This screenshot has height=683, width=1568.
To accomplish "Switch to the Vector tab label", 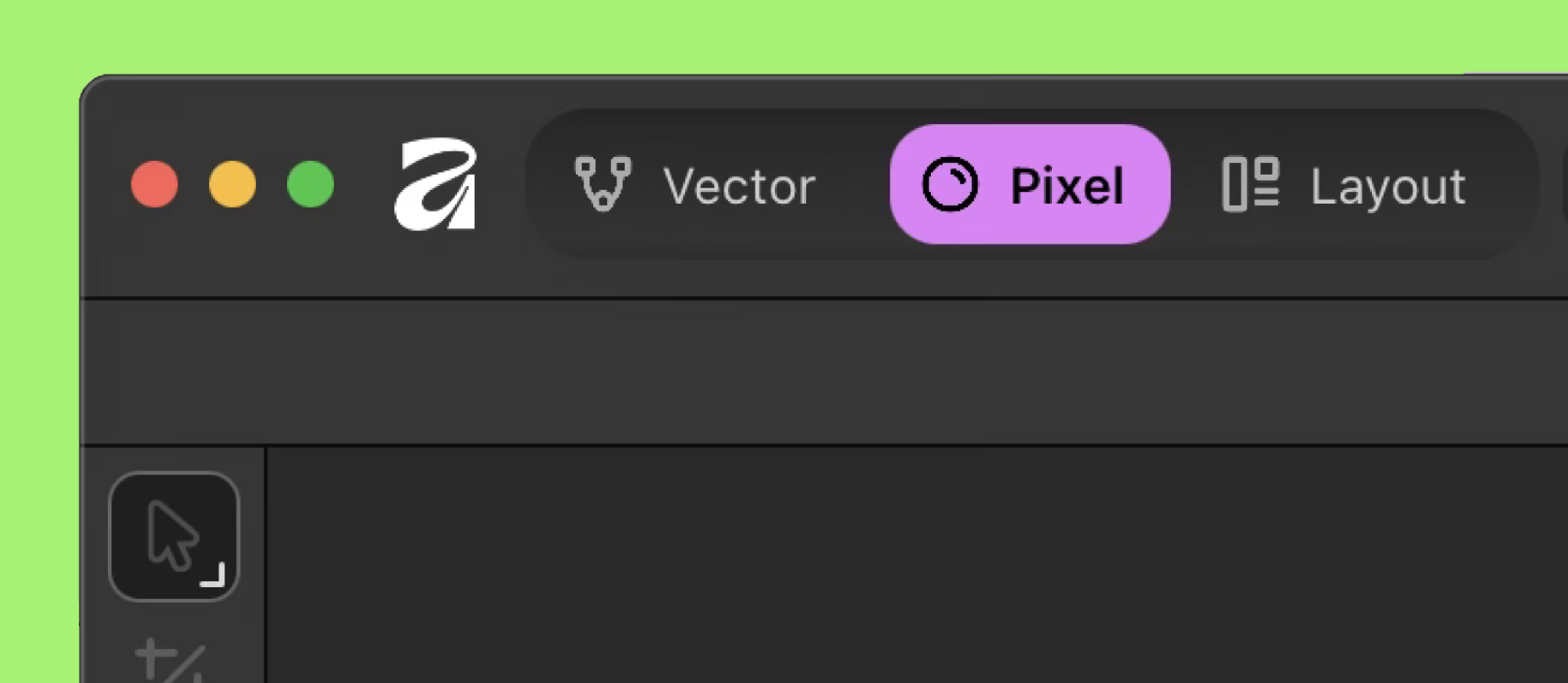I will click(740, 186).
